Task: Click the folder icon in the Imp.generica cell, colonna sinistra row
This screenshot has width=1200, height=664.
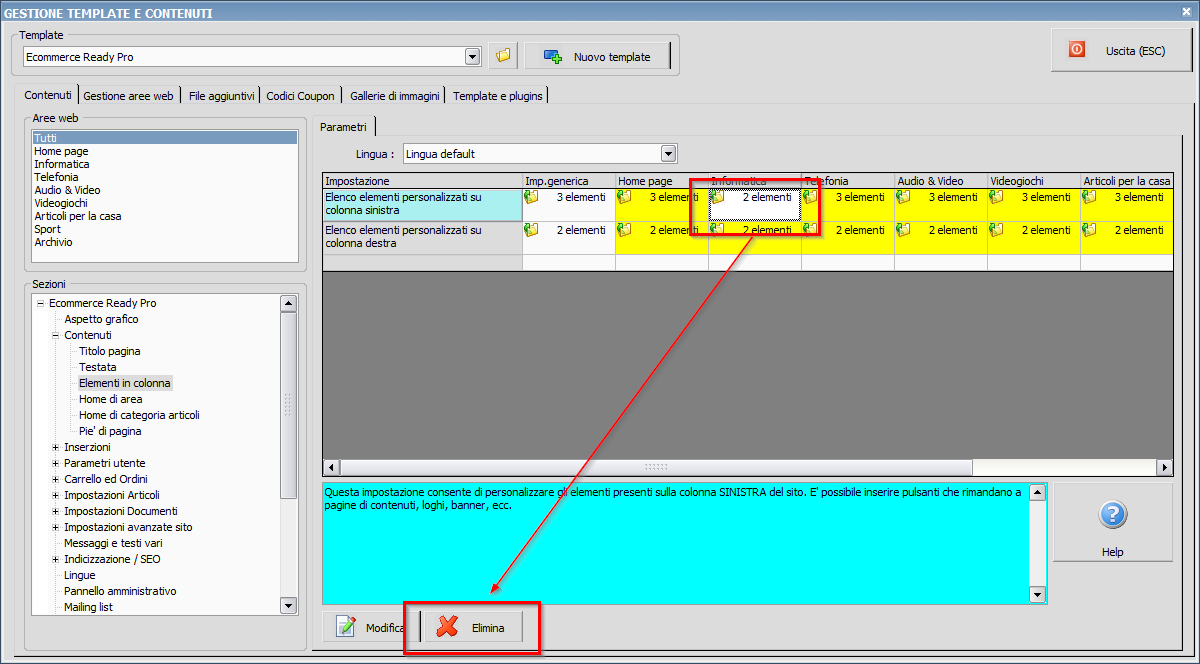Action: (532, 197)
